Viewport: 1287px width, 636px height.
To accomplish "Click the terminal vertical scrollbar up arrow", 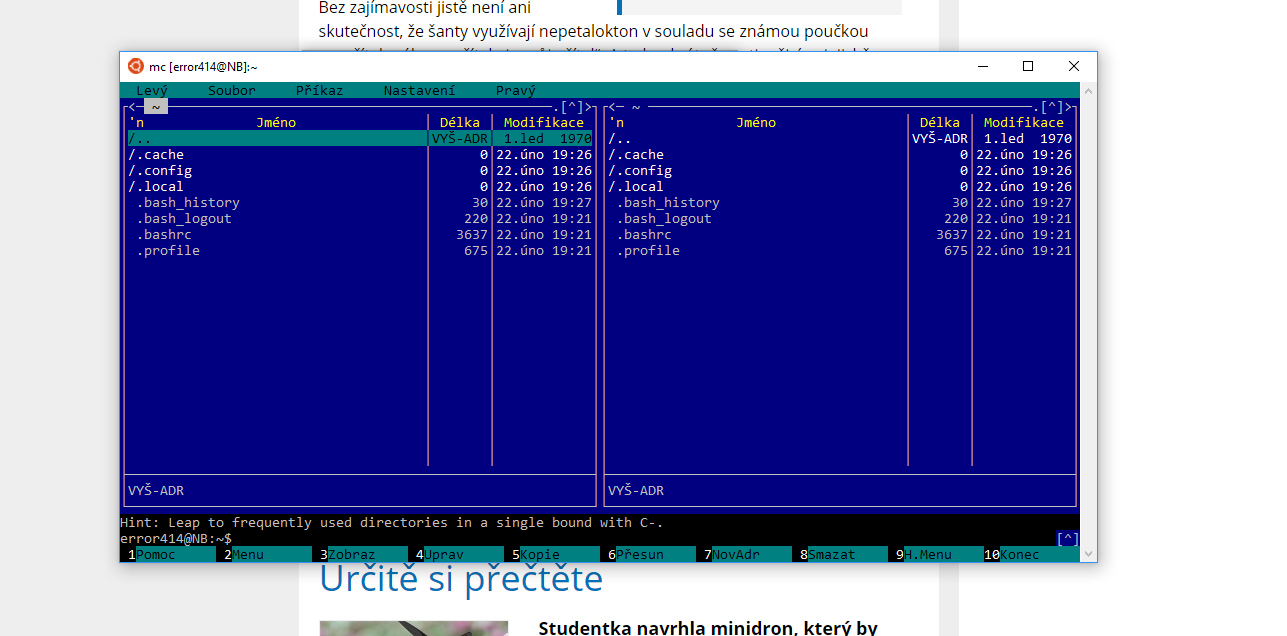I will pyautogui.click(x=1089, y=90).
